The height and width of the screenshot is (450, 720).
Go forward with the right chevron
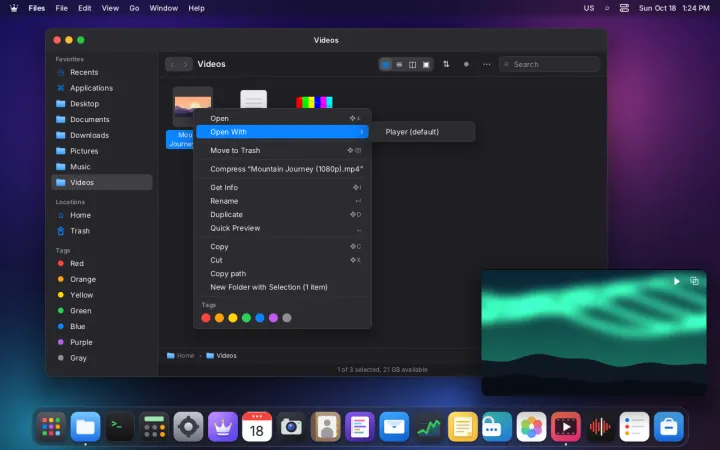pyautogui.click(x=185, y=64)
